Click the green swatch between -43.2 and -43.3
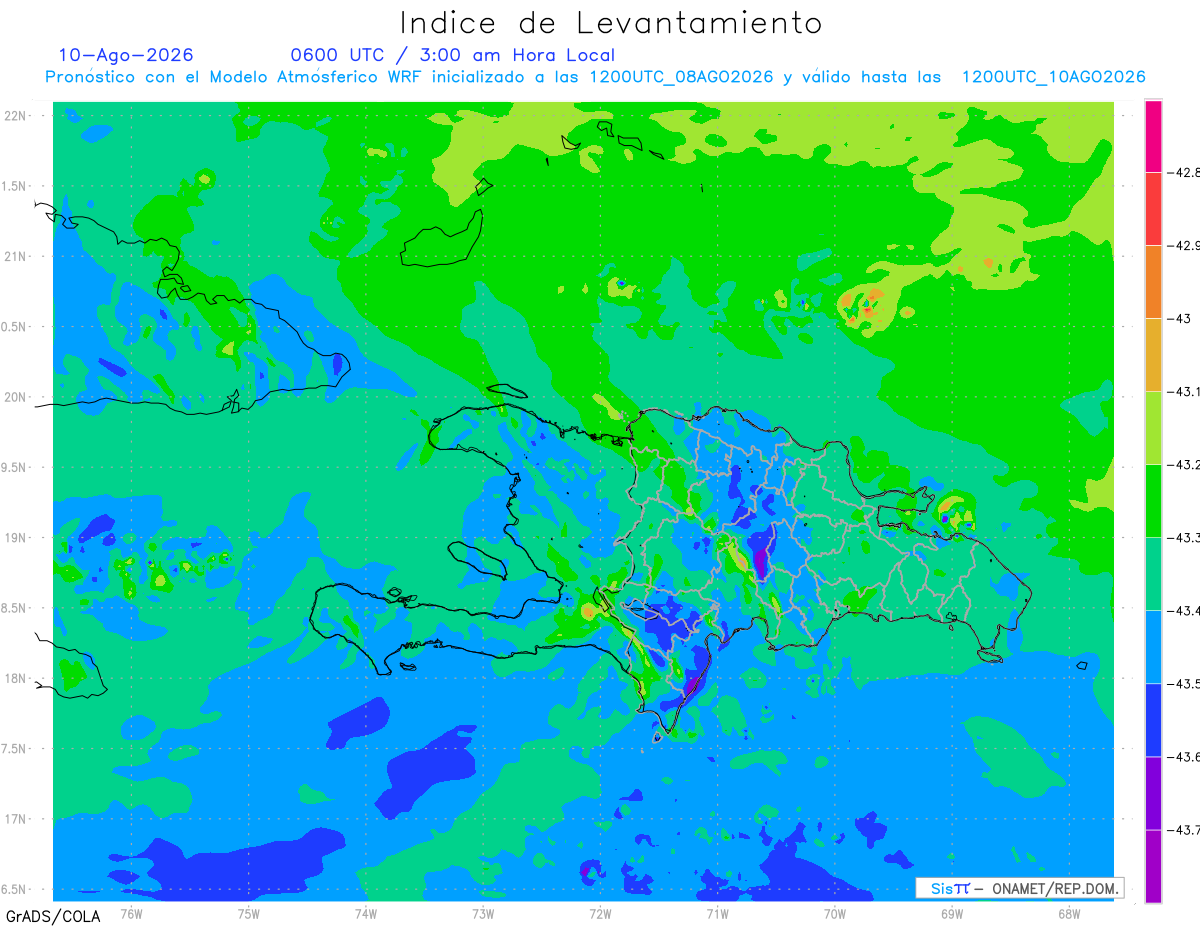 pyautogui.click(x=1153, y=501)
